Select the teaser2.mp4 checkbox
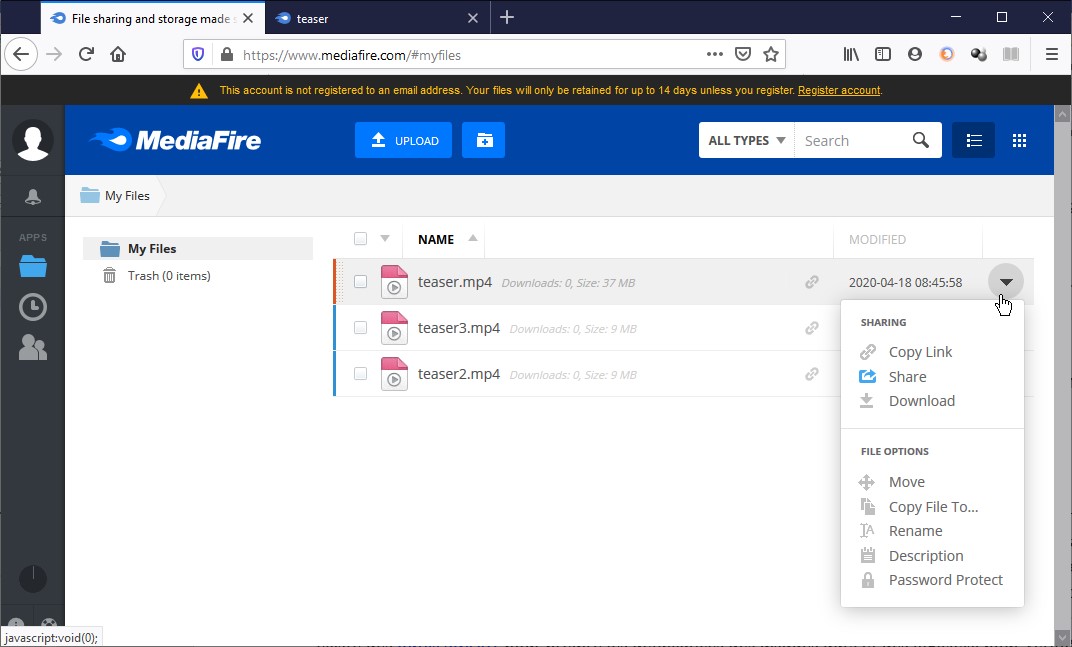This screenshot has width=1072, height=647. [x=360, y=374]
